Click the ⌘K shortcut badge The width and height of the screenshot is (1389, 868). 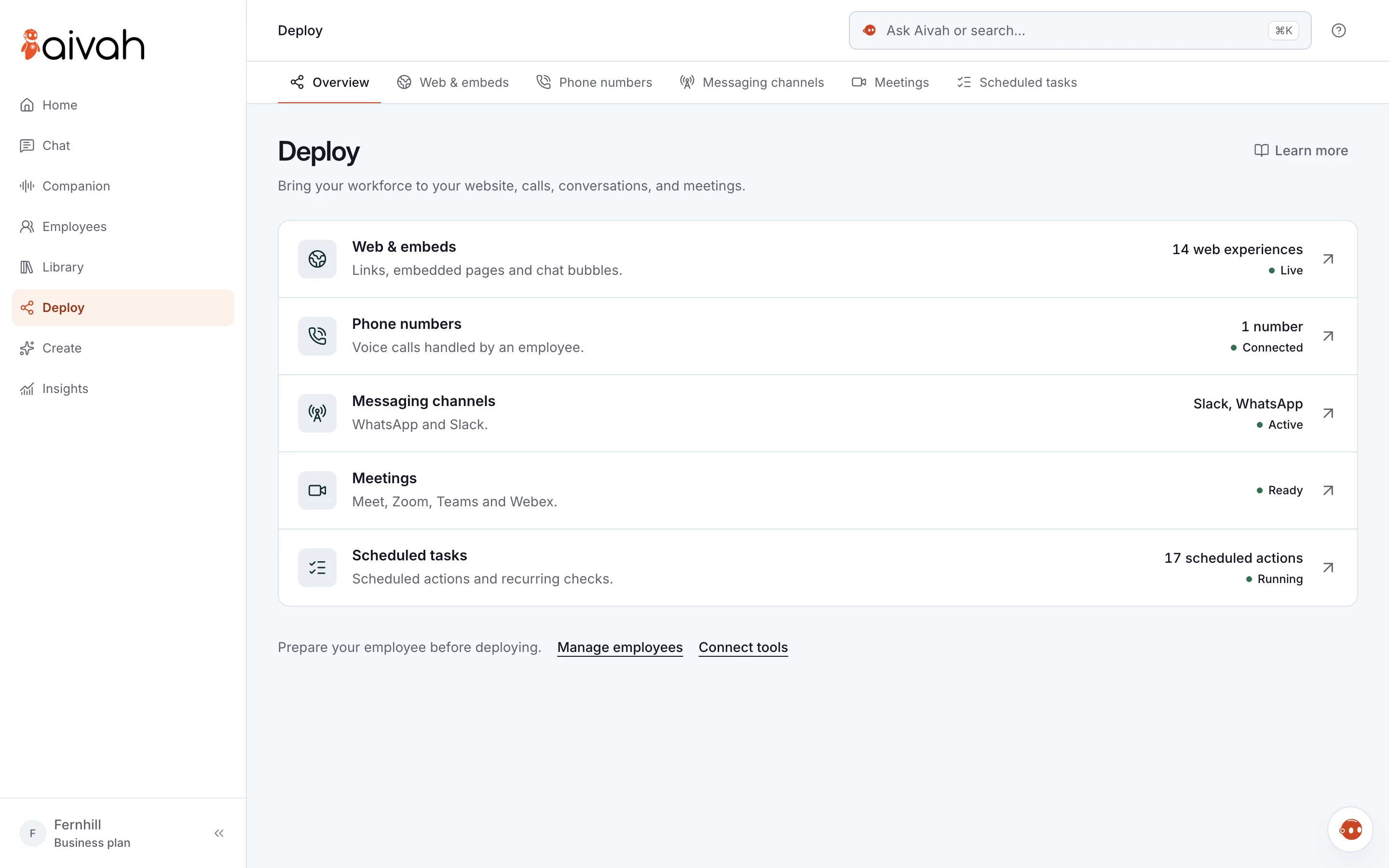point(1283,30)
